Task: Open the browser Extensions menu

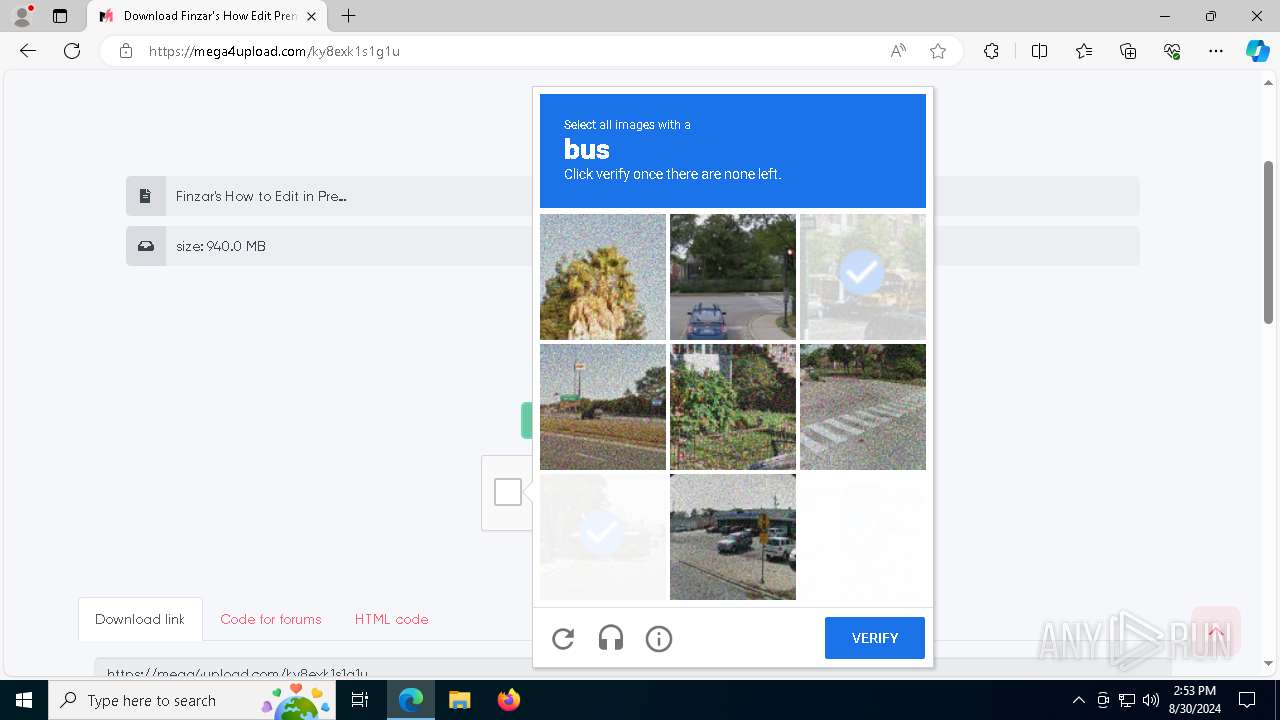Action: (x=991, y=51)
